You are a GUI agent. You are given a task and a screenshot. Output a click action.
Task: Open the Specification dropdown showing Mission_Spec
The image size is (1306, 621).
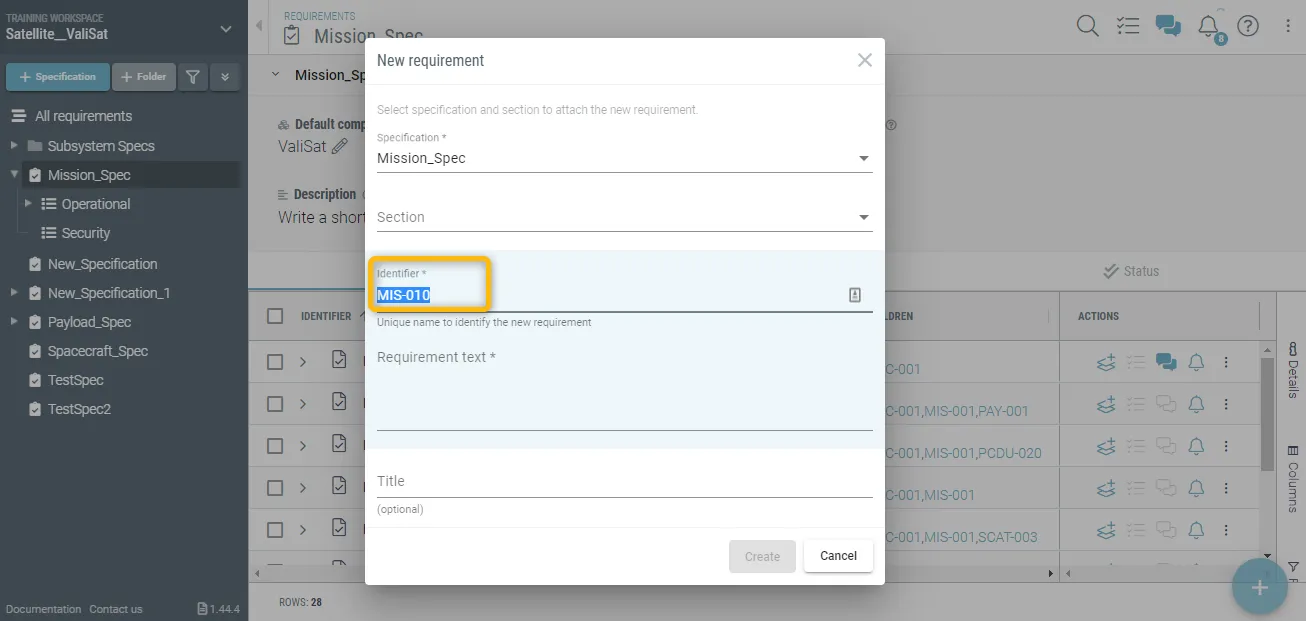point(624,158)
